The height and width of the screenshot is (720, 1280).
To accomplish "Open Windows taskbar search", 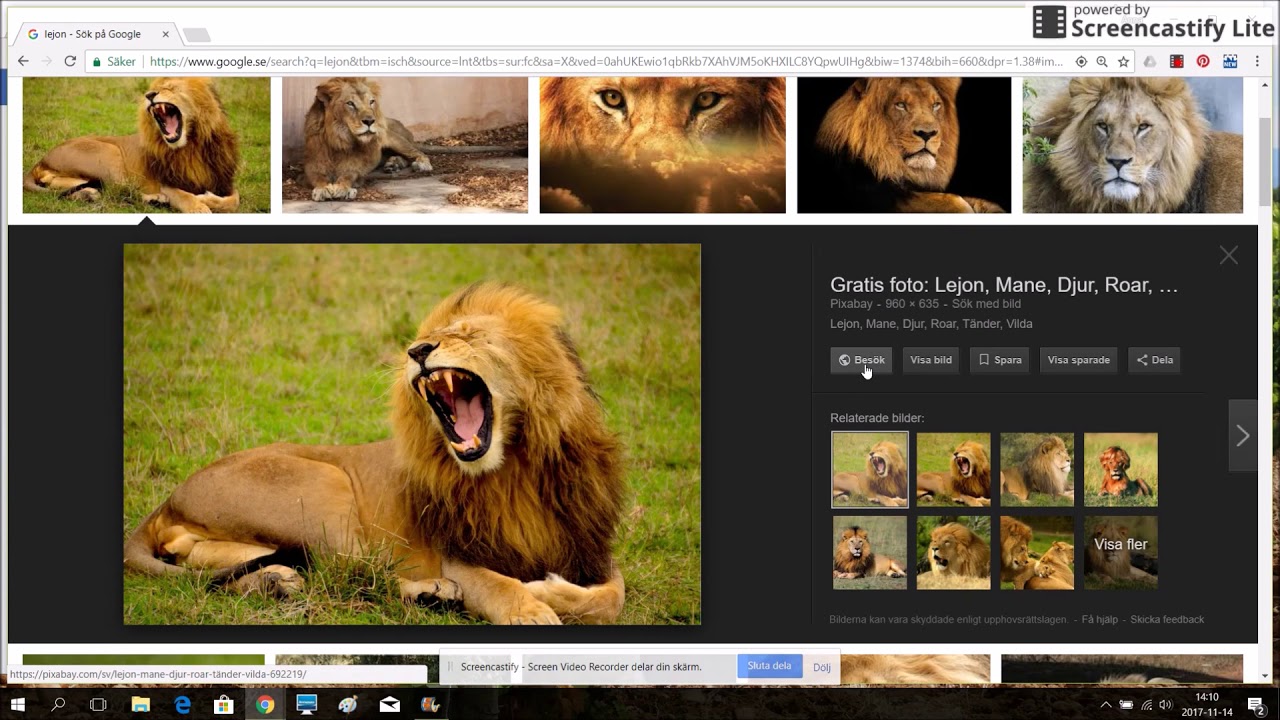I will tap(58, 705).
